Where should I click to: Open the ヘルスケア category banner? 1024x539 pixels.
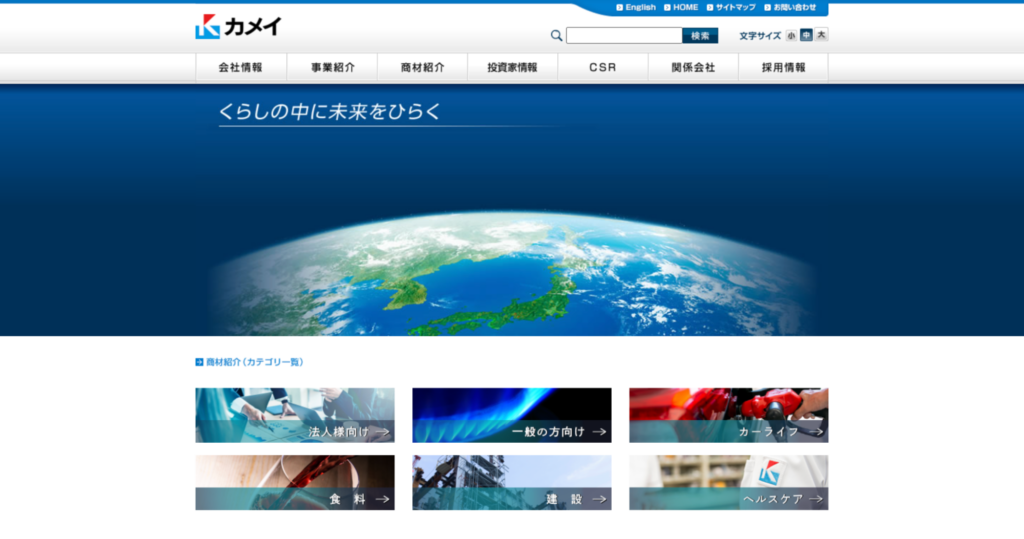point(729,483)
